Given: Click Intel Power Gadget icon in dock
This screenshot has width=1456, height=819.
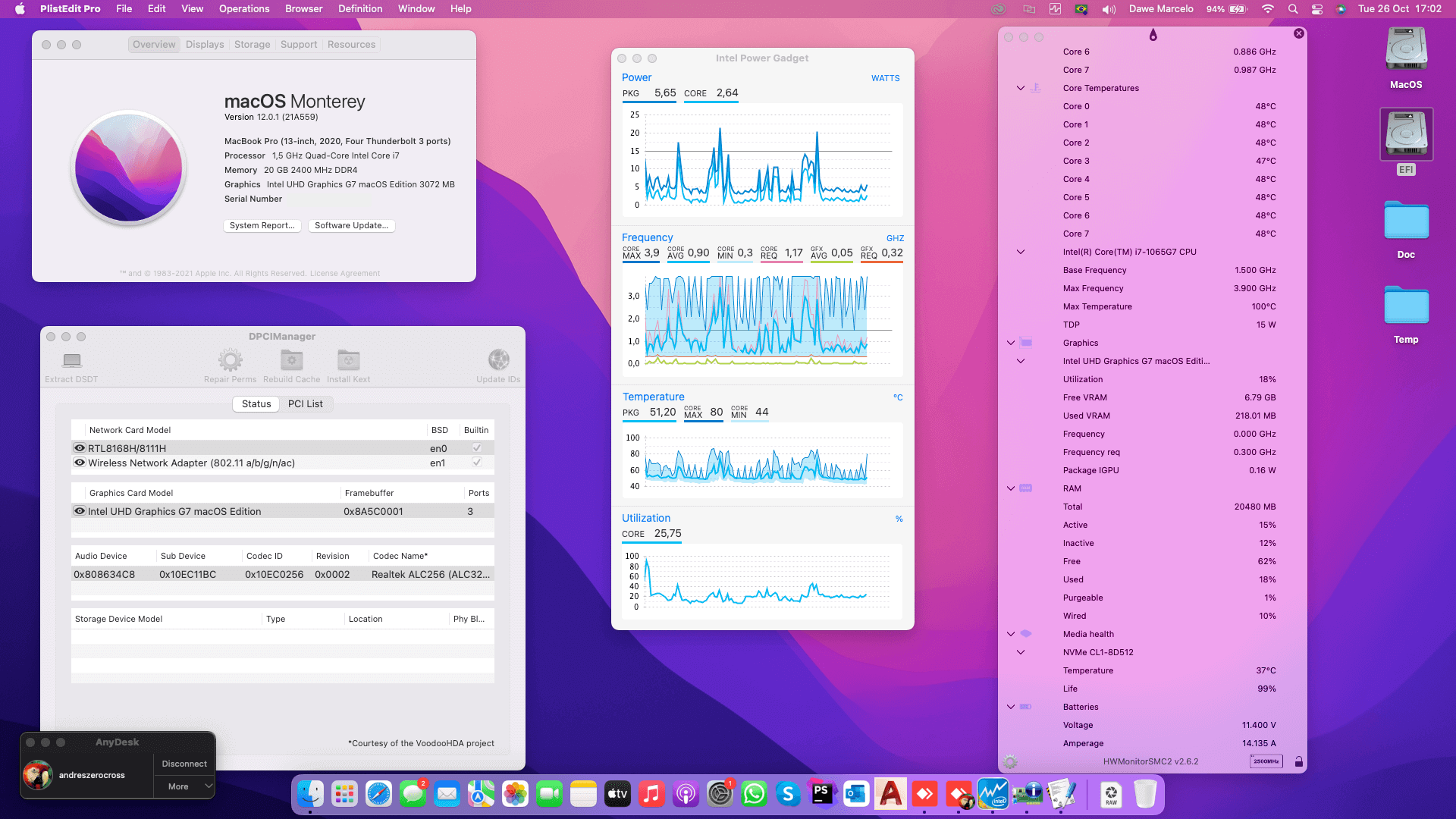Looking at the screenshot, I should point(993,794).
